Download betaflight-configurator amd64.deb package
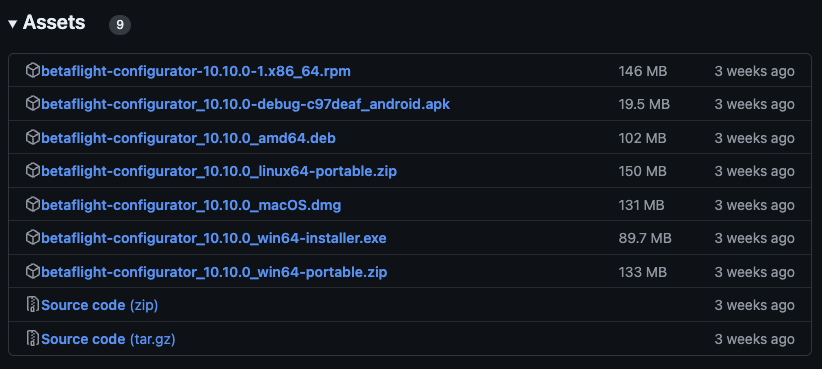822x369 pixels. 188,138
